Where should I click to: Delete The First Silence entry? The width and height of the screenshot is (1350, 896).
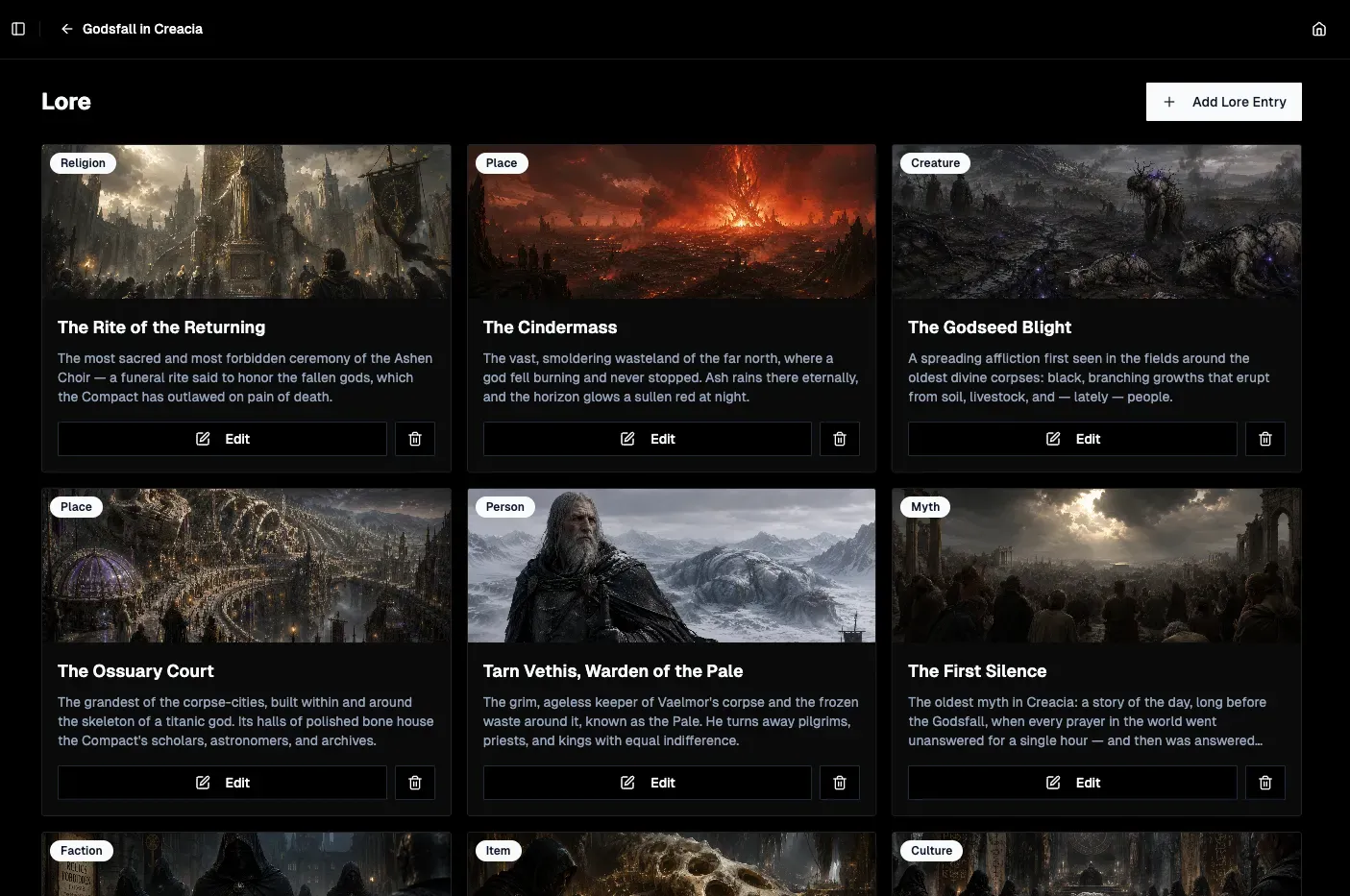[x=1265, y=783]
